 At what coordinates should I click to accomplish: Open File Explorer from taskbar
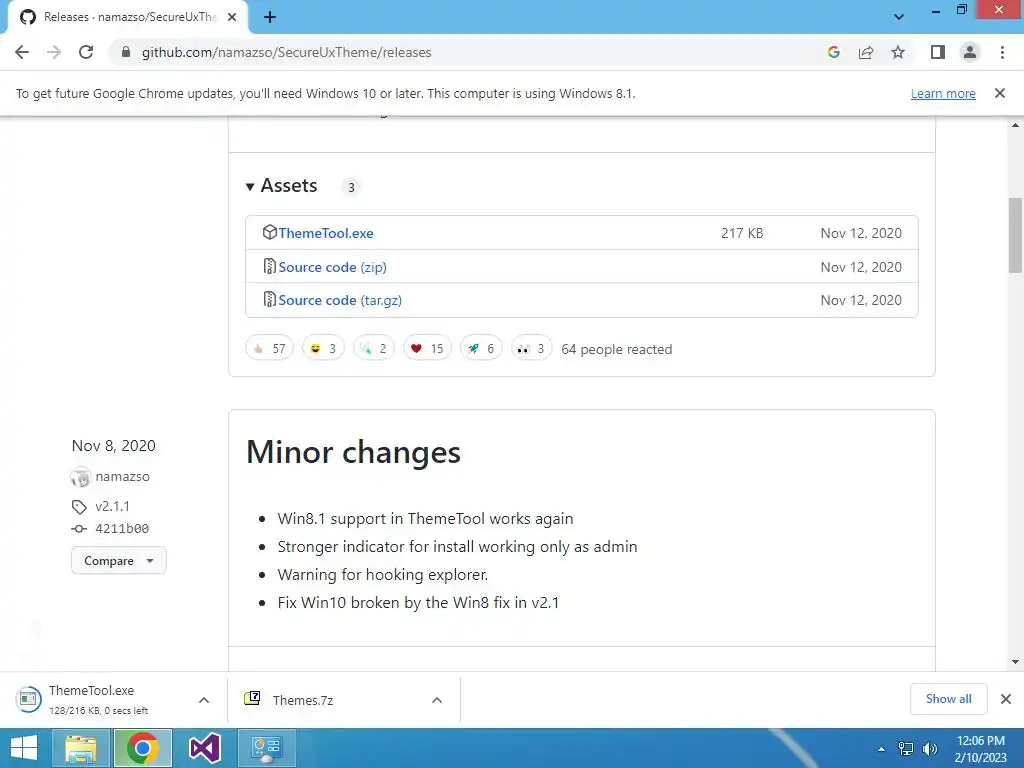[x=80, y=748]
